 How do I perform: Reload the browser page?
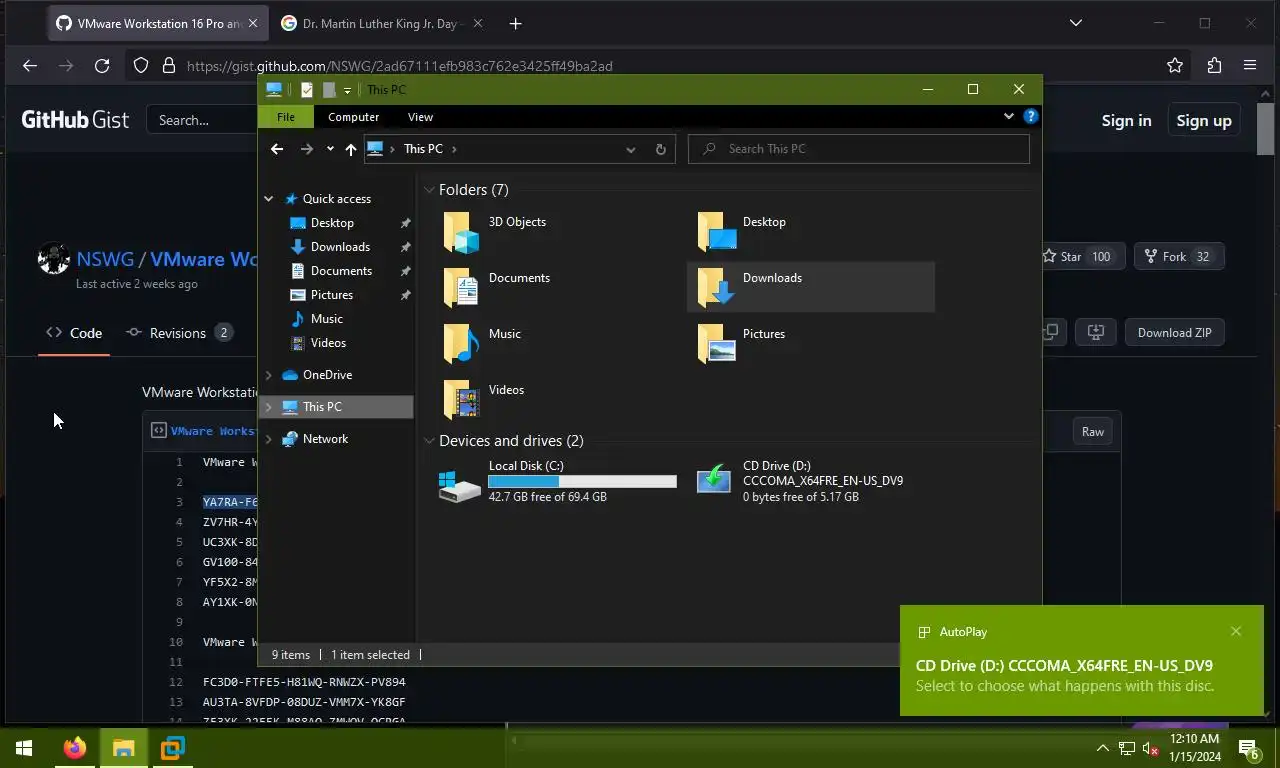tap(102, 66)
